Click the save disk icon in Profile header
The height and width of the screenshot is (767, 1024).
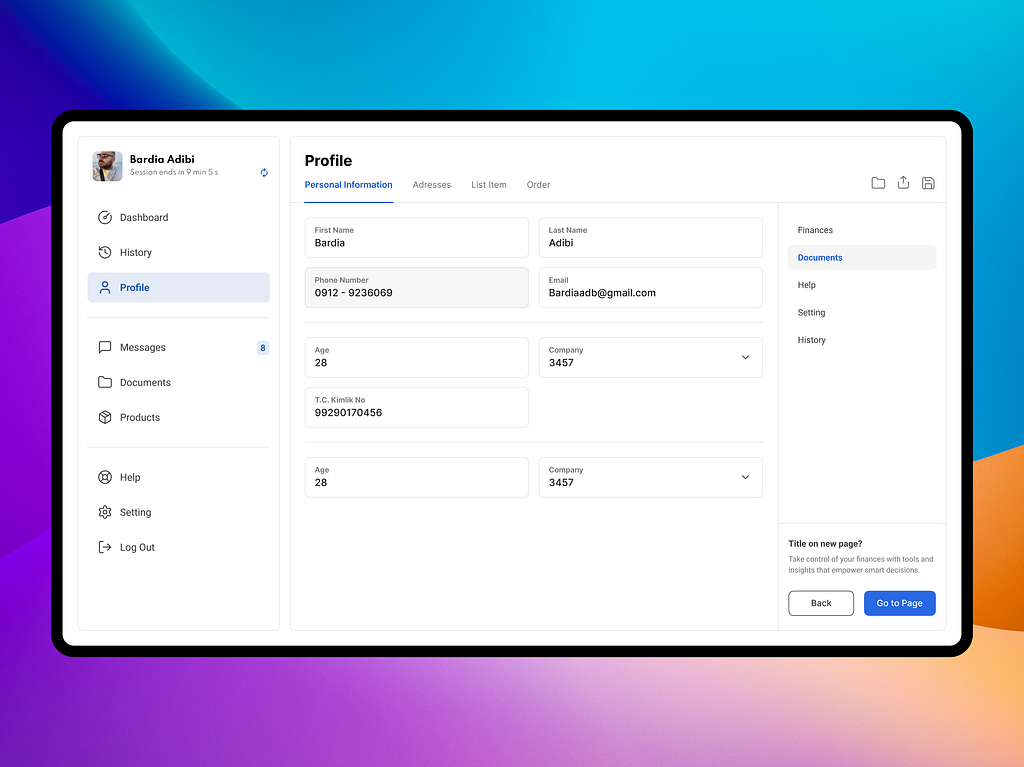point(928,183)
